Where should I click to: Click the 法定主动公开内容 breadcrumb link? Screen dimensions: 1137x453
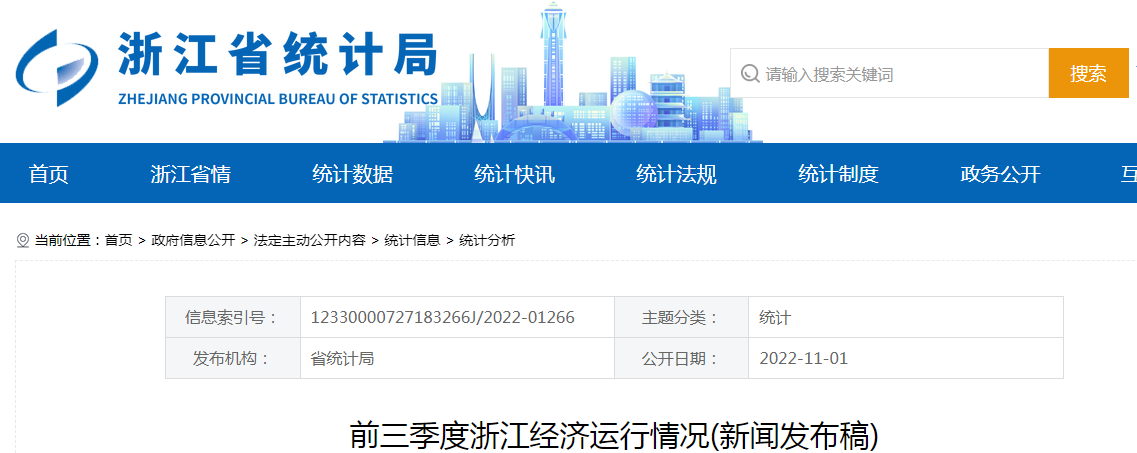pyautogui.click(x=310, y=241)
